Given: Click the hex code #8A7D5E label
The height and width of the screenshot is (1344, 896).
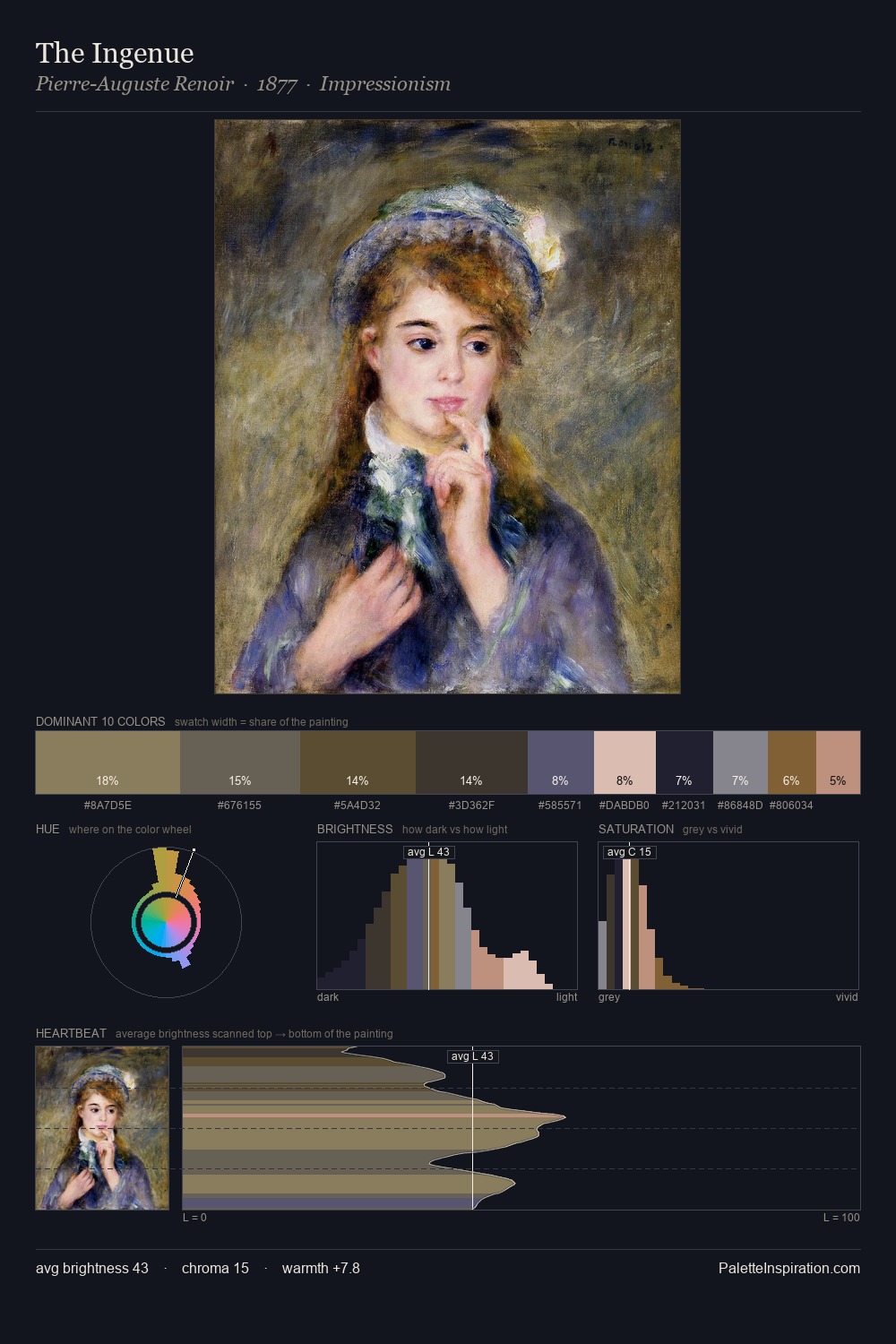Looking at the screenshot, I should (x=108, y=806).
